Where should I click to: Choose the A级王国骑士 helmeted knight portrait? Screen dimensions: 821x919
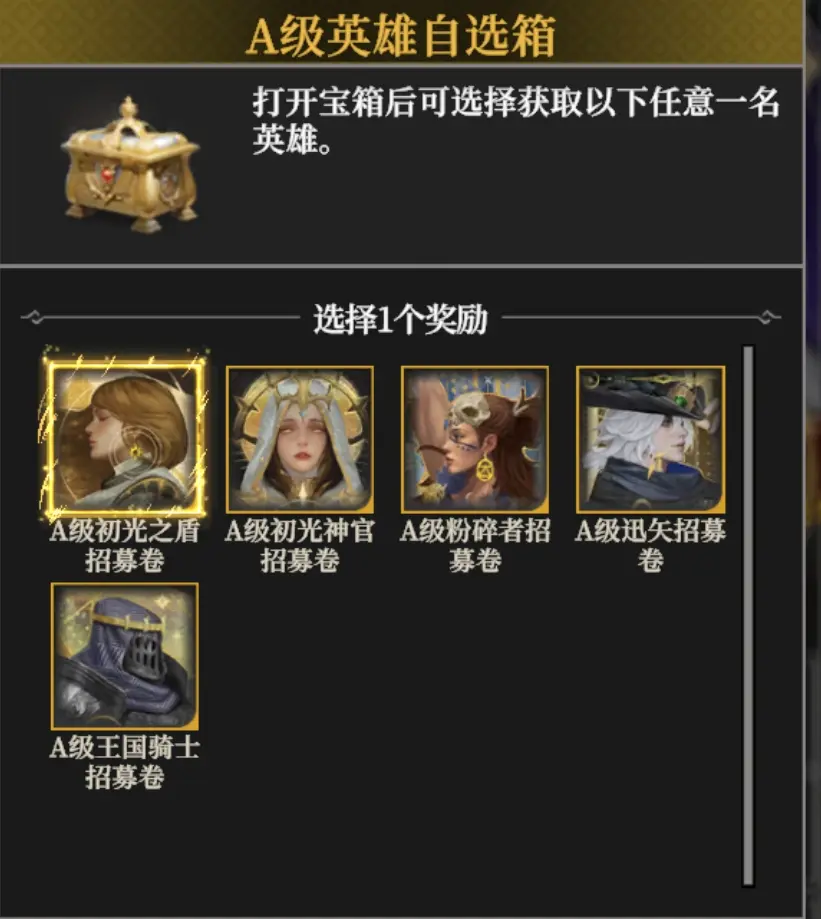click(x=125, y=656)
